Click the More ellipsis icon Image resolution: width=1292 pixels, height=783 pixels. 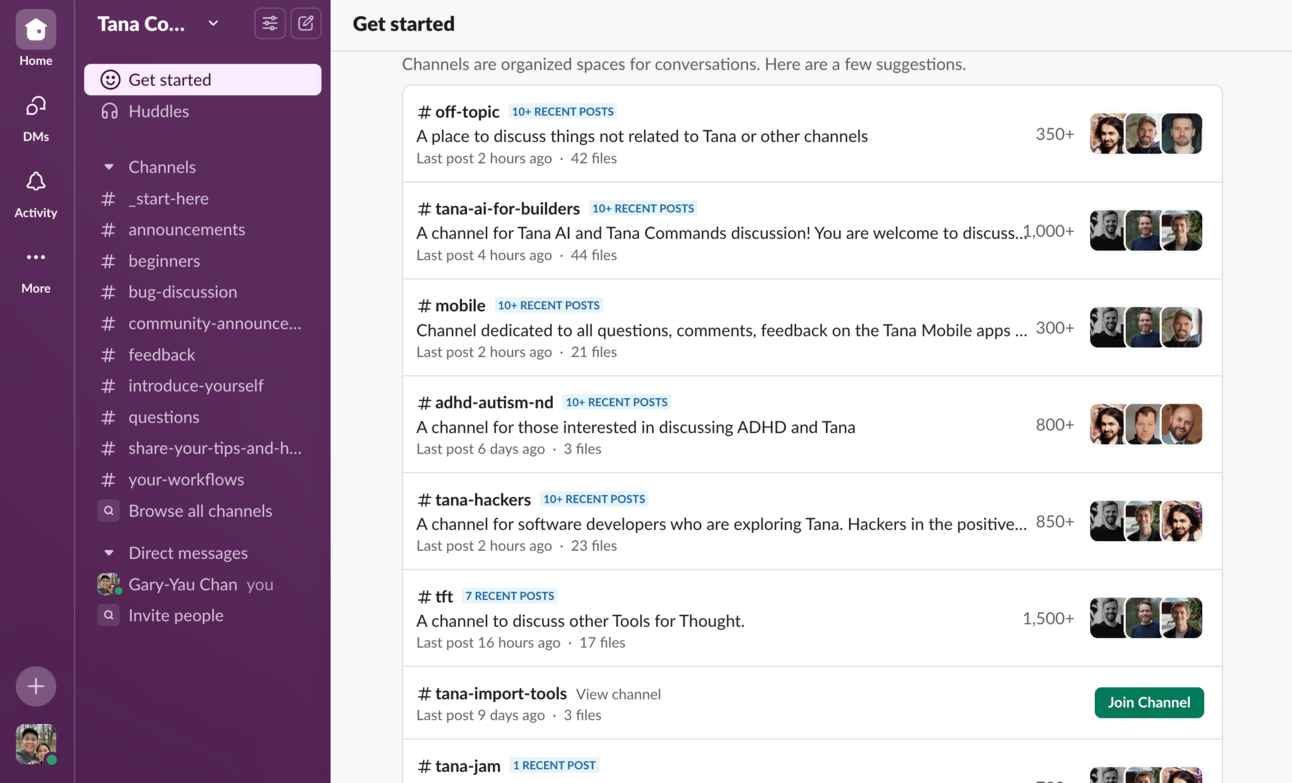tap(36, 258)
